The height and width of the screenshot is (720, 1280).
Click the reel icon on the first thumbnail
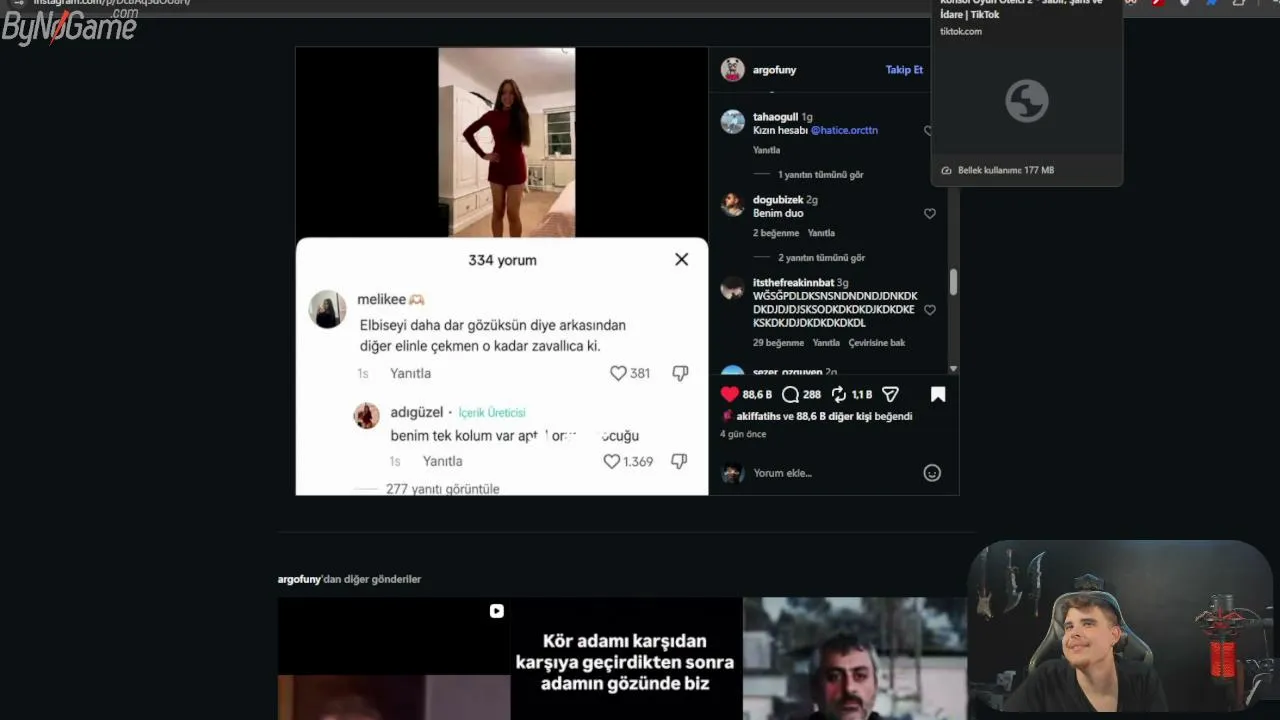pos(497,611)
